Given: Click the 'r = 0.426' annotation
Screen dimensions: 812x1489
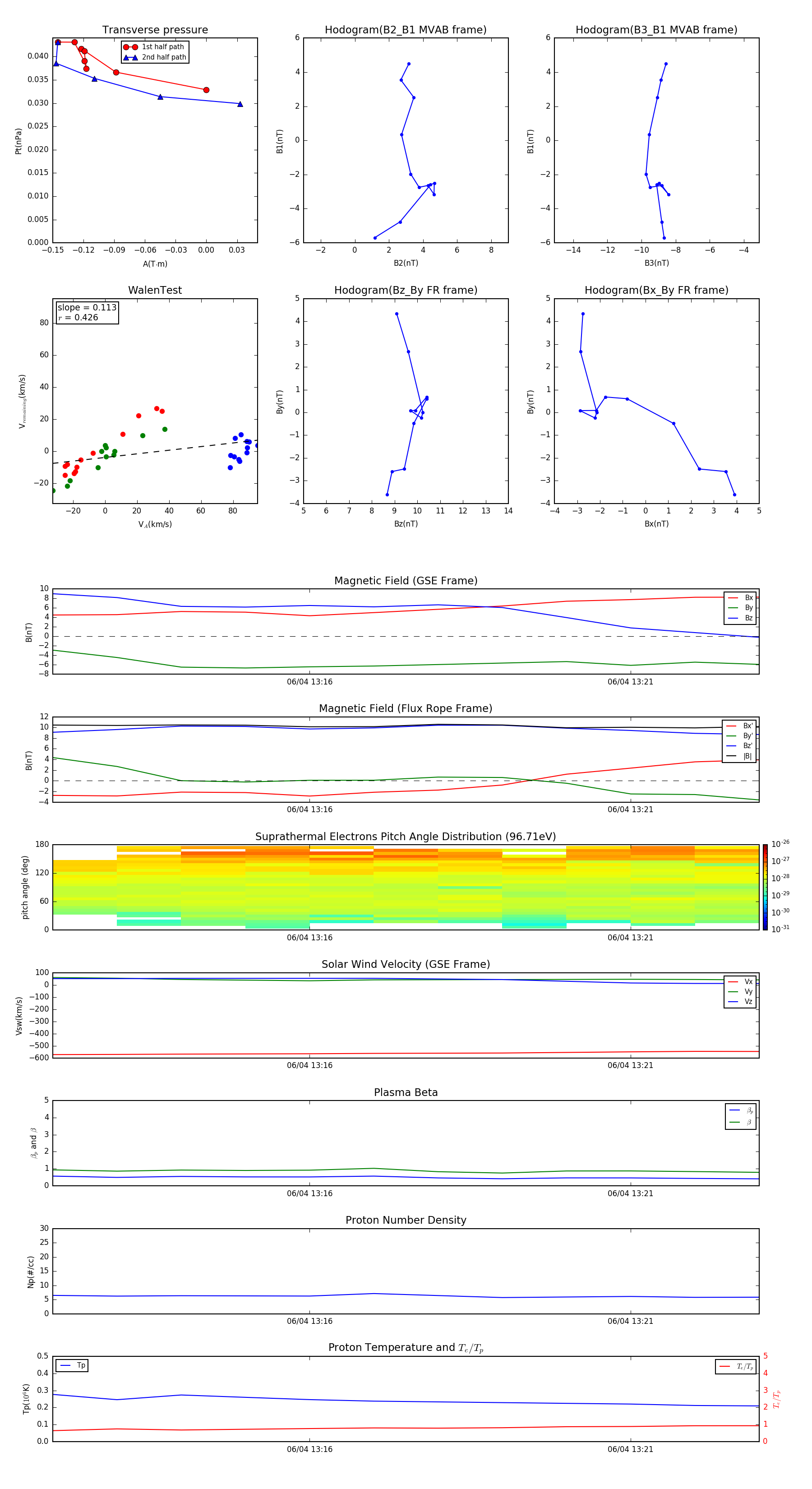Looking at the screenshot, I should 78,317.
